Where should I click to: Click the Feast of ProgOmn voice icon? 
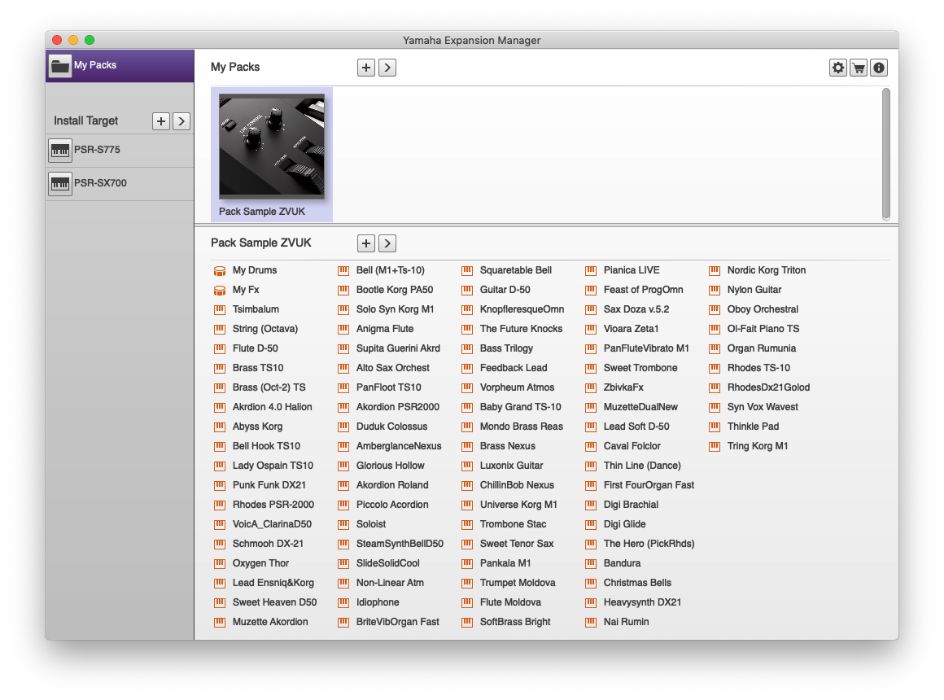tap(591, 290)
